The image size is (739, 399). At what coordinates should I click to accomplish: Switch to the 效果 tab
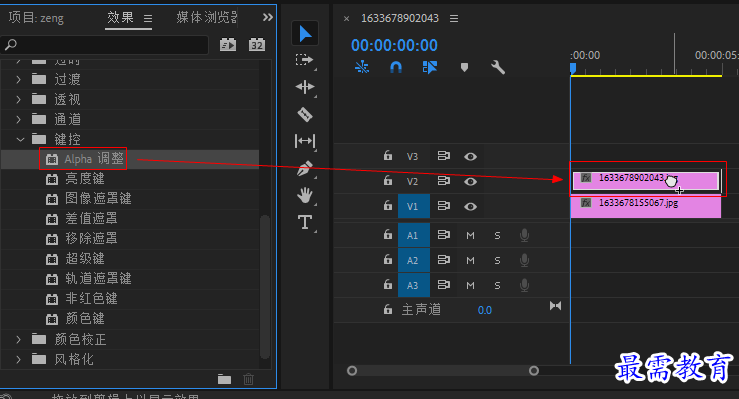click(120, 17)
